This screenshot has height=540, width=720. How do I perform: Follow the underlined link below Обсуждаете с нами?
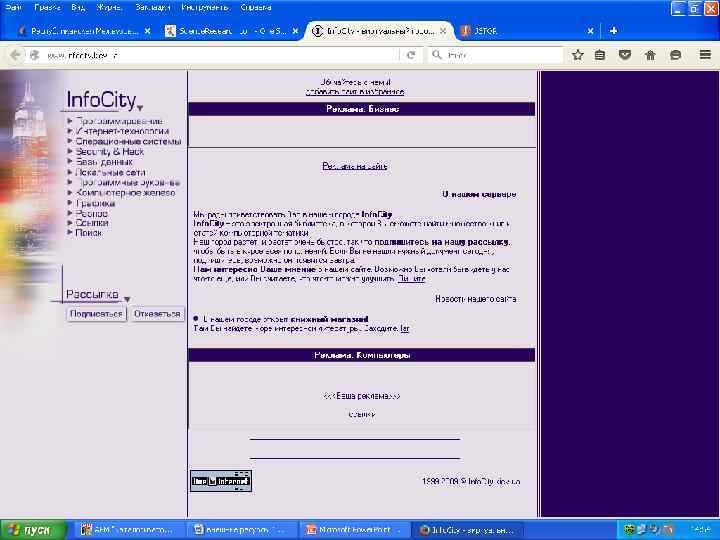(355, 92)
